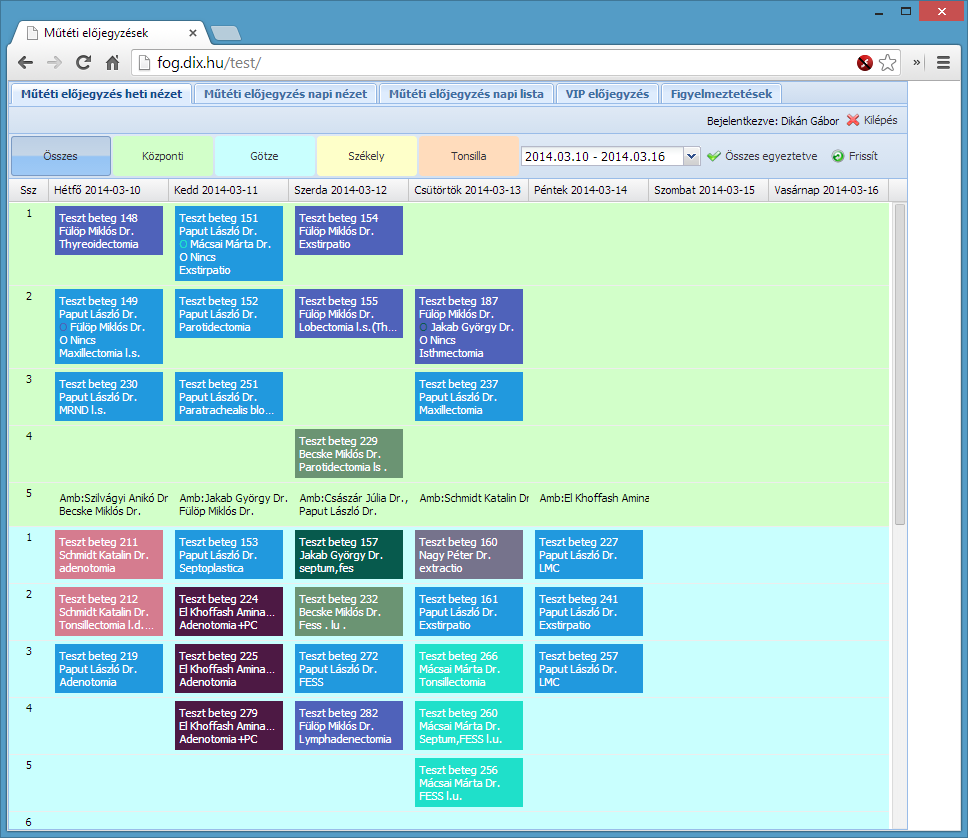Open the VIP előjegyzés tab
968x838 pixels.
[x=607, y=94]
